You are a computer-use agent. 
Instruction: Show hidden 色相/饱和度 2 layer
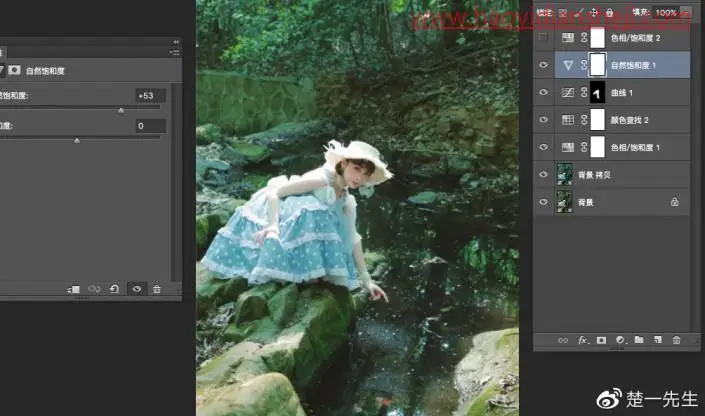(x=543, y=37)
